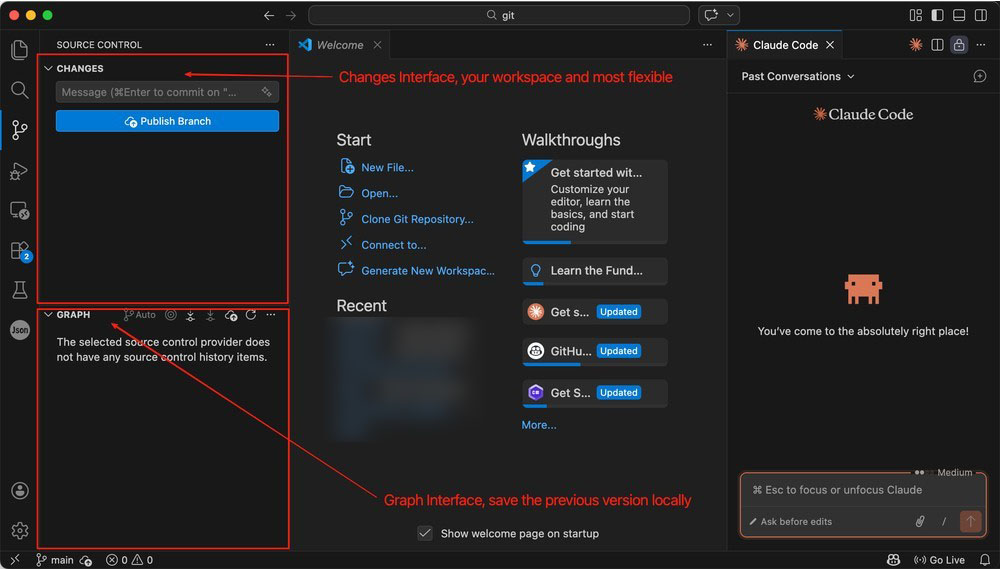Click the git search box in title bar
Image resolution: width=1000 pixels, height=569 pixels.
499,15
